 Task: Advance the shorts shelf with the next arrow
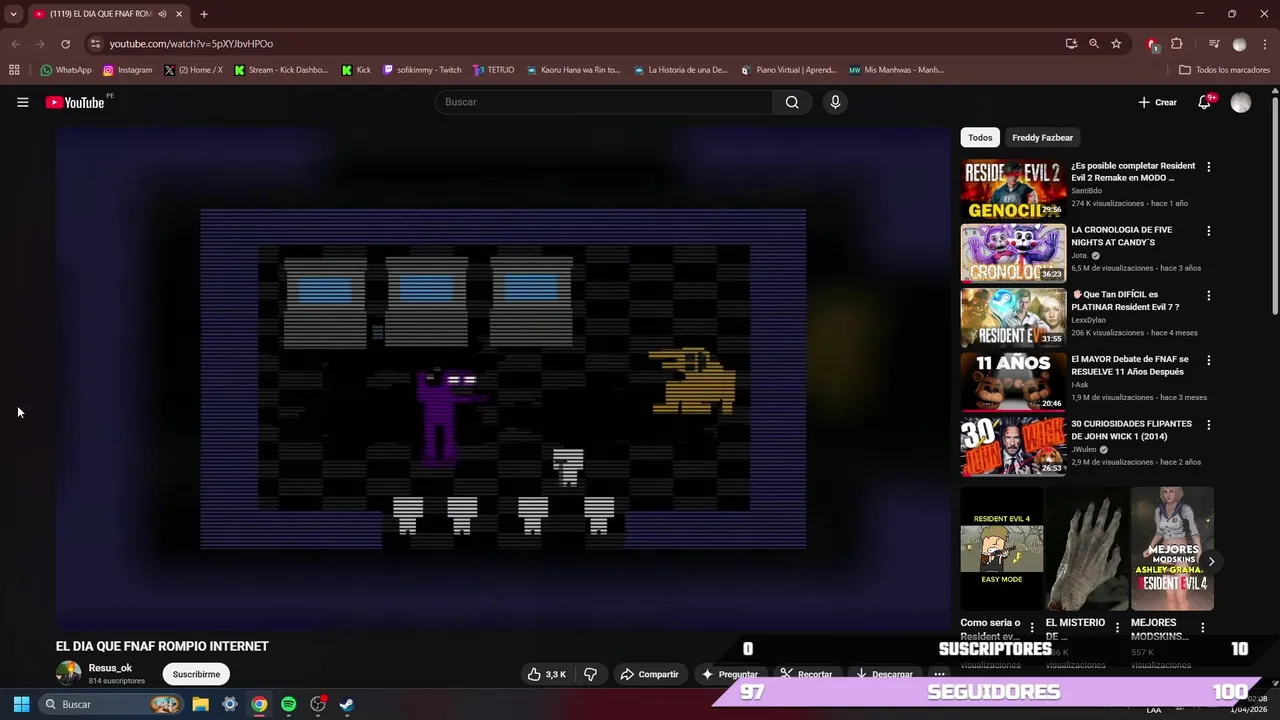point(1211,561)
